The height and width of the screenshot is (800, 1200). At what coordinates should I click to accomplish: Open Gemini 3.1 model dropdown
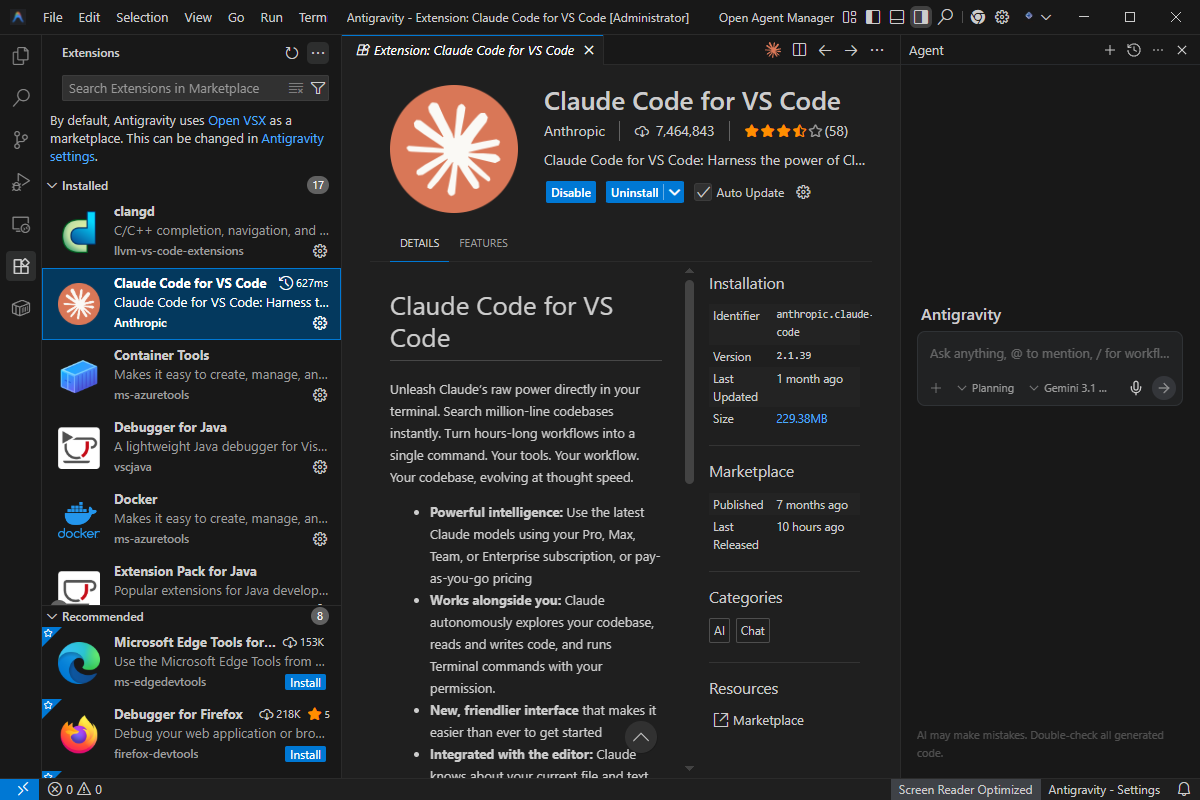click(1069, 388)
